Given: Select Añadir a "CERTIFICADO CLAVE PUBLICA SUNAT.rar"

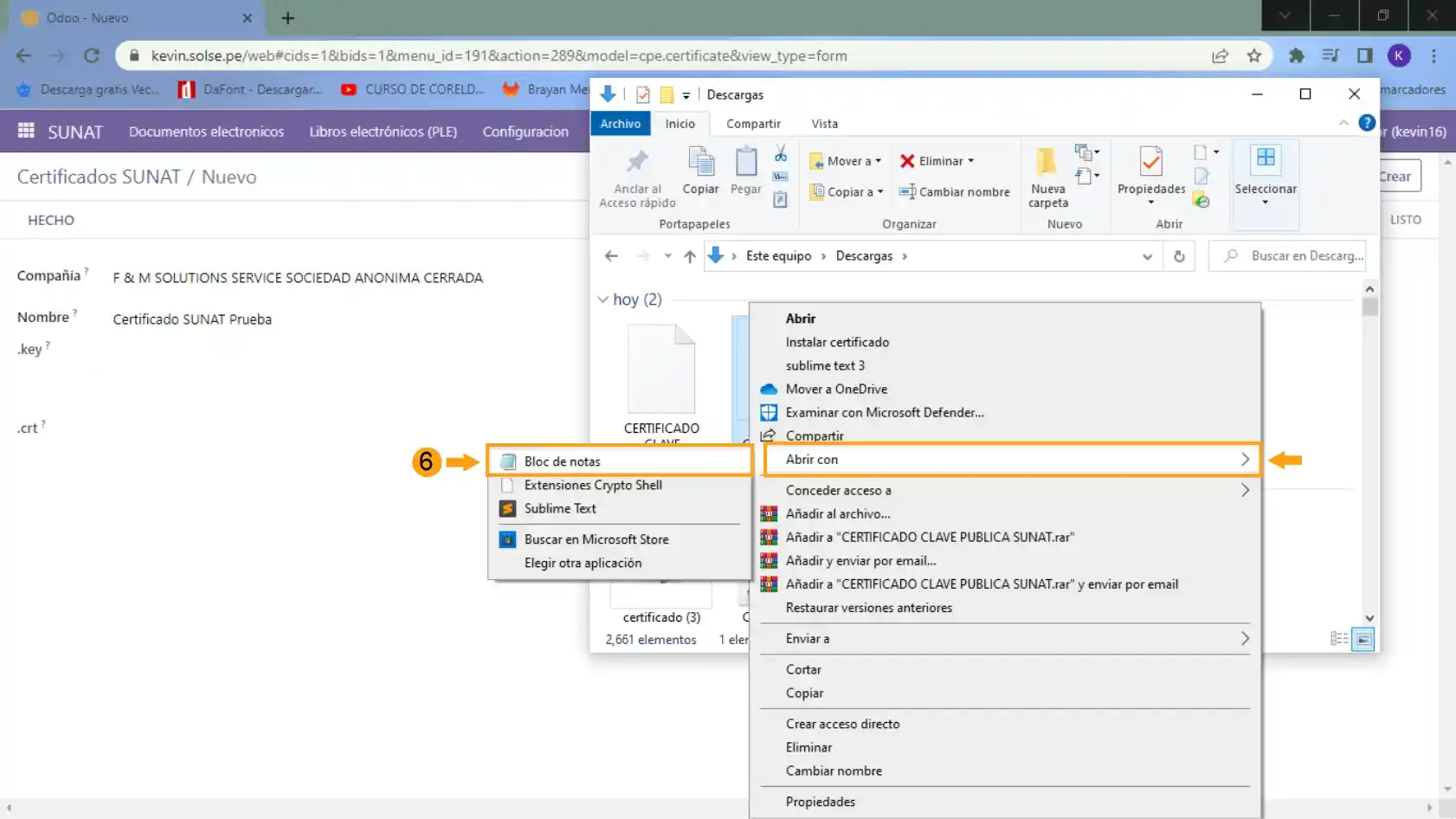Looking at the screenshot, I should (930, 537).
